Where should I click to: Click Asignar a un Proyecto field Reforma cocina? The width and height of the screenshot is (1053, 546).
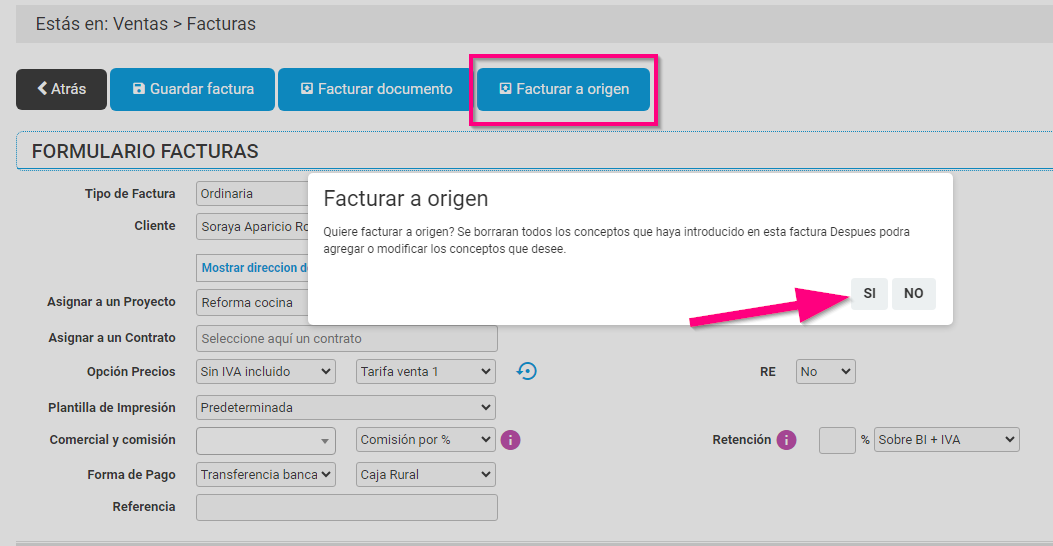pyautogui.click(x=252, y=302)
